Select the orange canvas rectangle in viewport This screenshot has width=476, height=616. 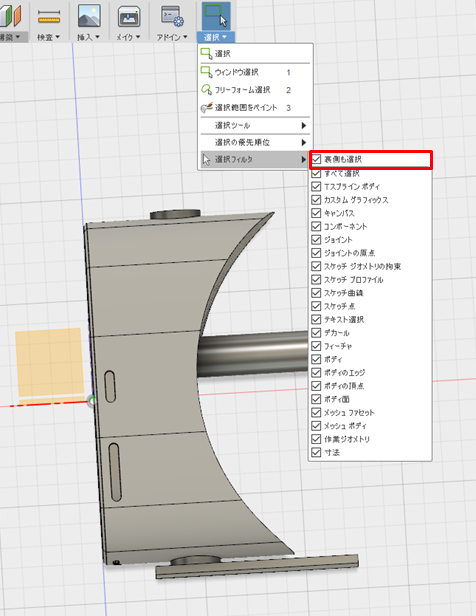50,362
